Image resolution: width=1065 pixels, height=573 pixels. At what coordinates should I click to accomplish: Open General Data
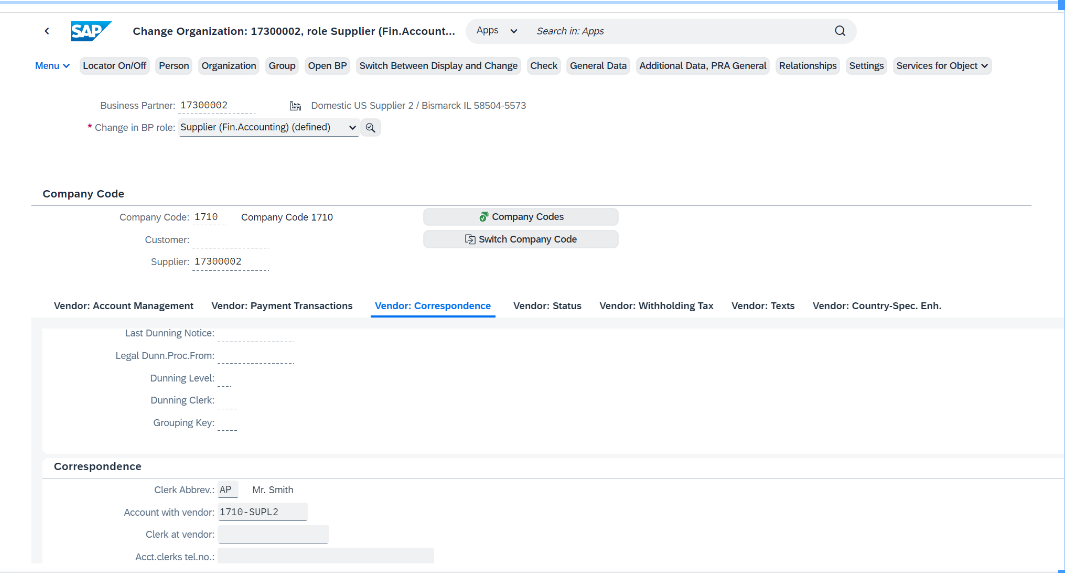coord(598,66)
